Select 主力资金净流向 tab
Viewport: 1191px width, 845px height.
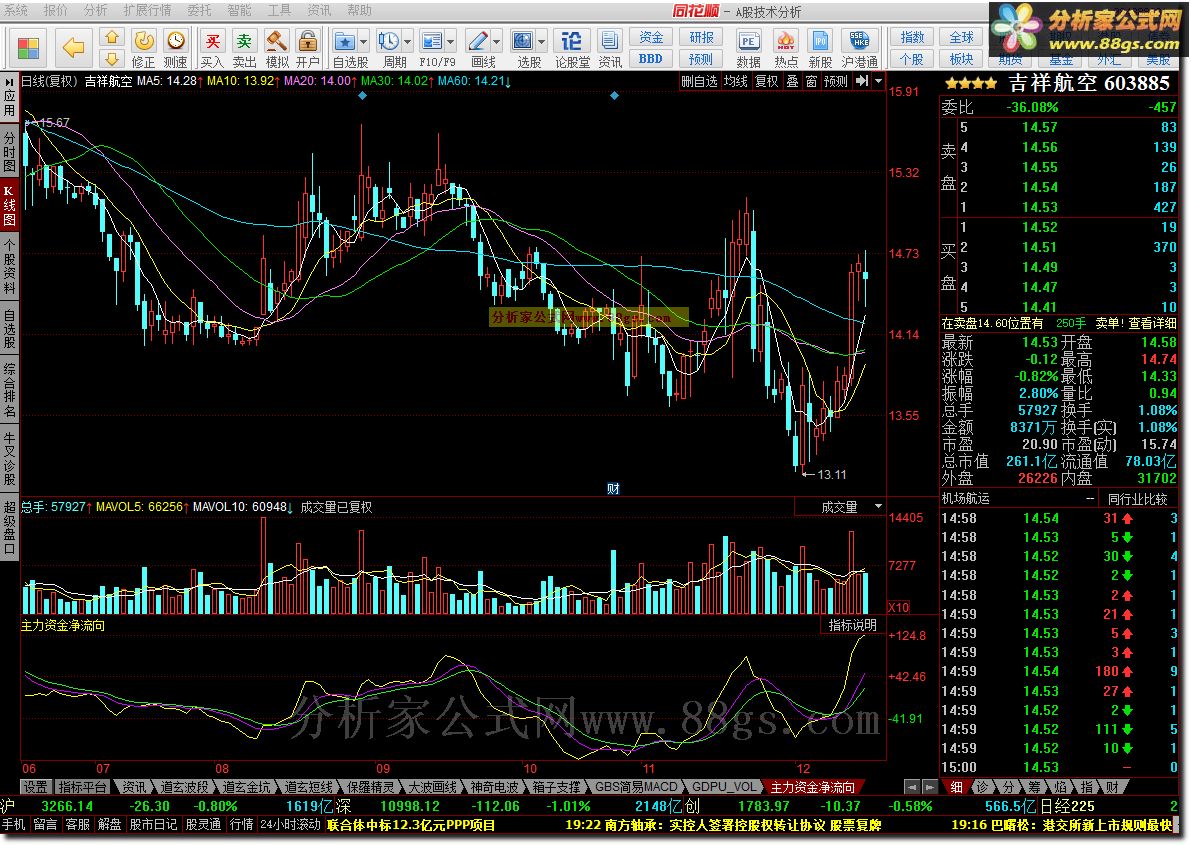pos(813,786)
